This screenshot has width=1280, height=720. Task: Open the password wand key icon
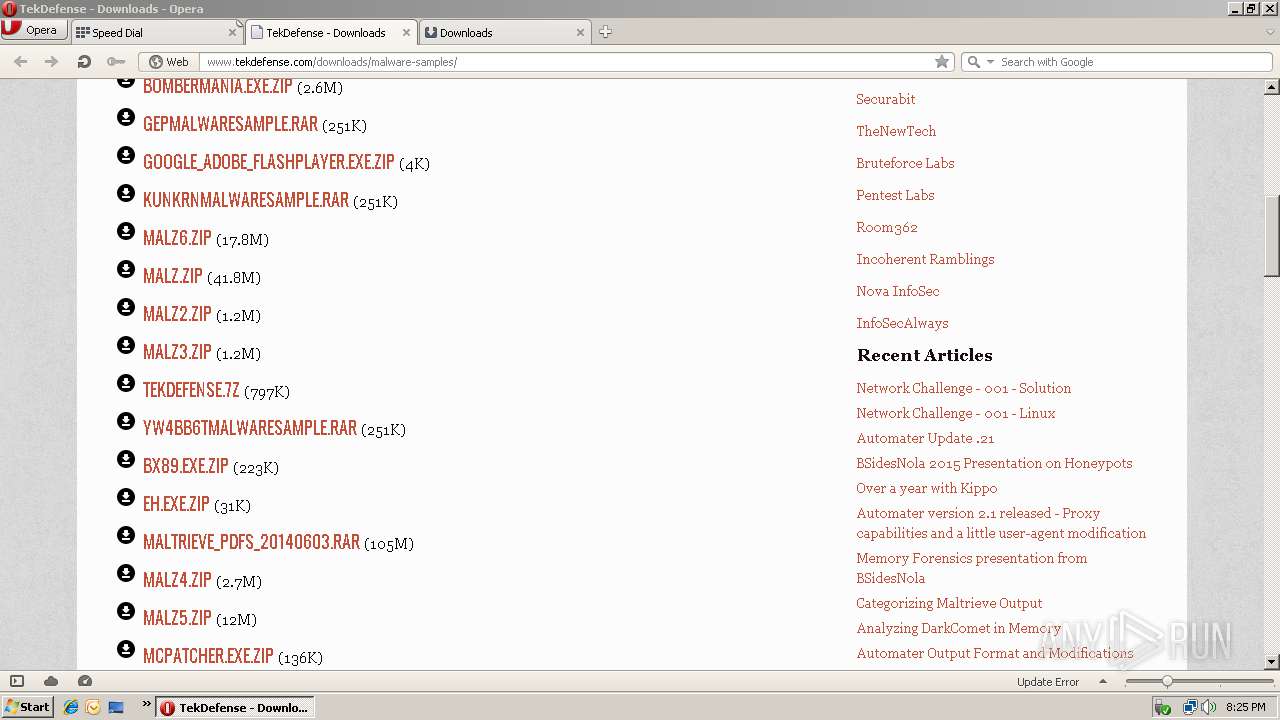pyautogui.click(x=116, y=62)
